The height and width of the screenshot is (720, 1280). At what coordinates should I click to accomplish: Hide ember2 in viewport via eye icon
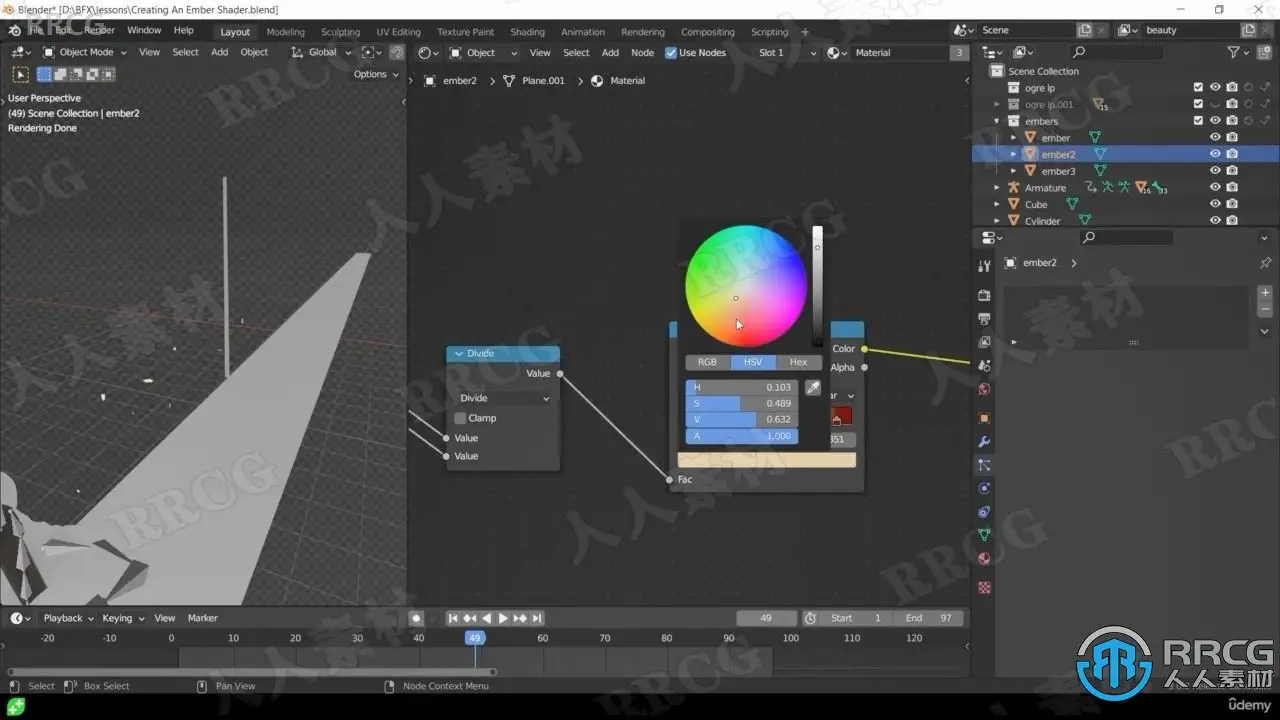[1215, 154]
